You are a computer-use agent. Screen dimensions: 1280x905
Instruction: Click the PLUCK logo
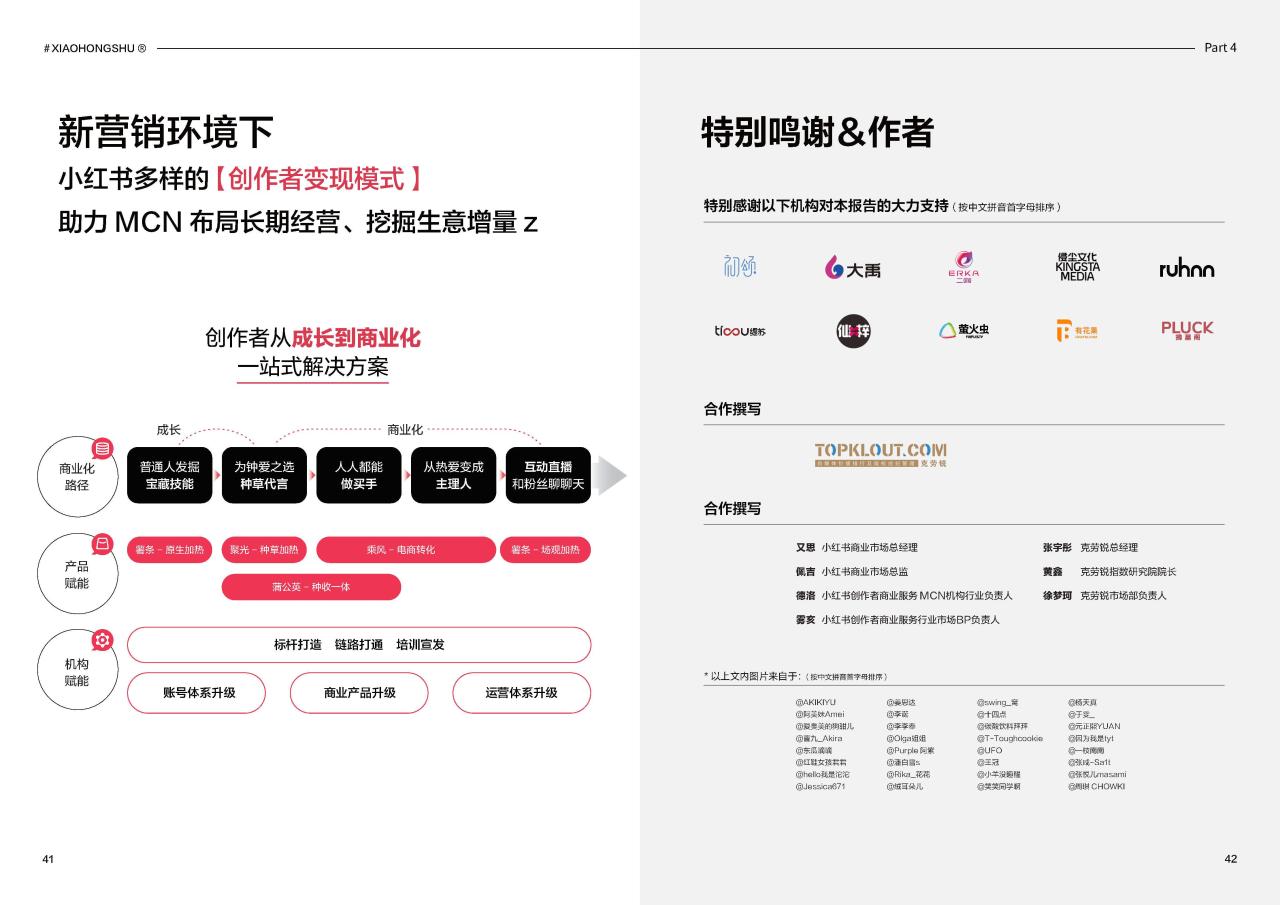click(x=1187, y=329)
